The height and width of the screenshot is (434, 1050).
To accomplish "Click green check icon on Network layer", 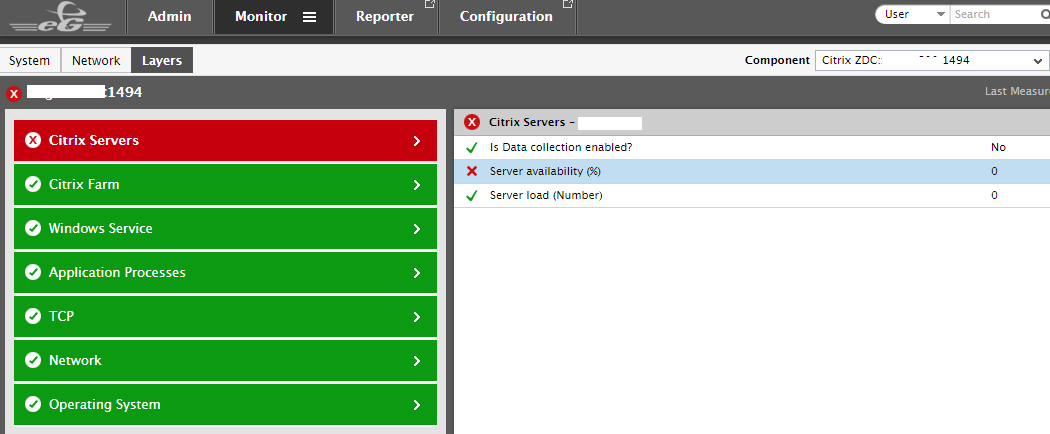I will pyautogui.click(x=33, y=360).
